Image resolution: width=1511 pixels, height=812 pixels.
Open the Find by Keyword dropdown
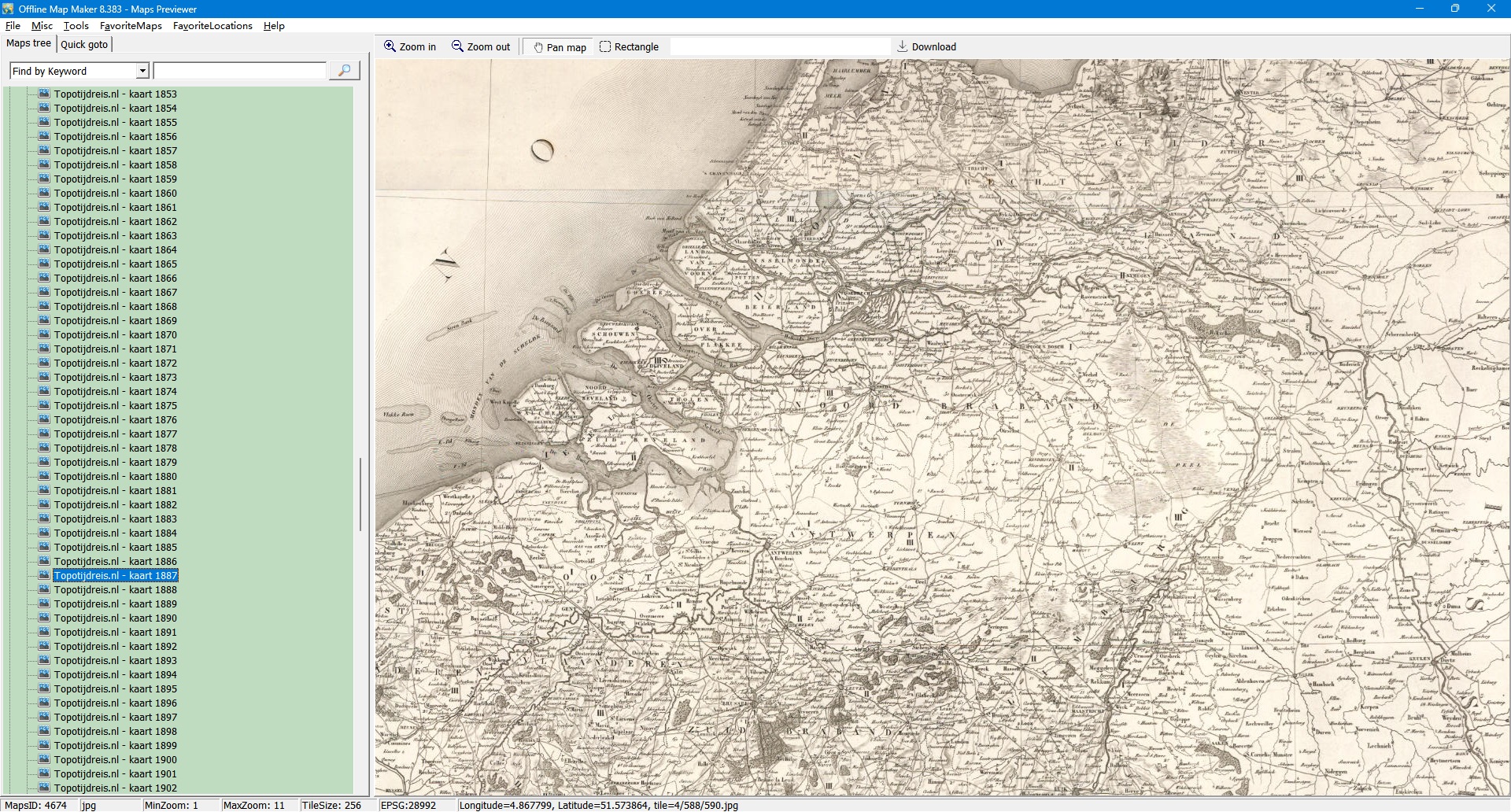tap(142, 71)
